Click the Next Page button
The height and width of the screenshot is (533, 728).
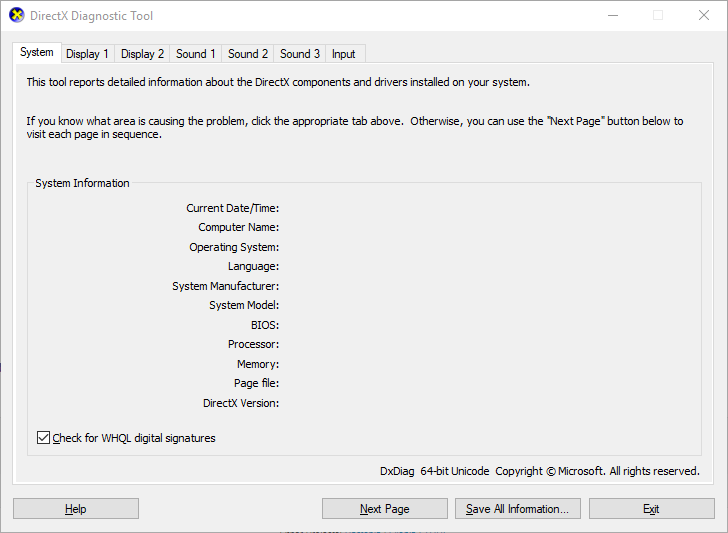click(x=384, y=509)
